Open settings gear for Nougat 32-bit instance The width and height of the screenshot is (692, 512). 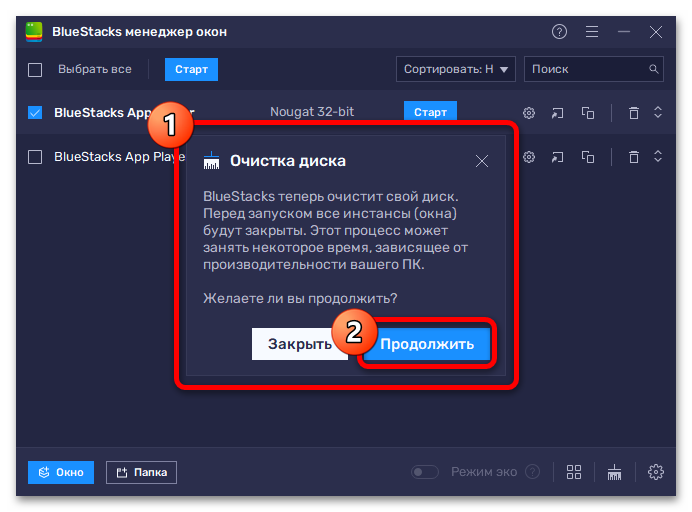tap(529, 113)
